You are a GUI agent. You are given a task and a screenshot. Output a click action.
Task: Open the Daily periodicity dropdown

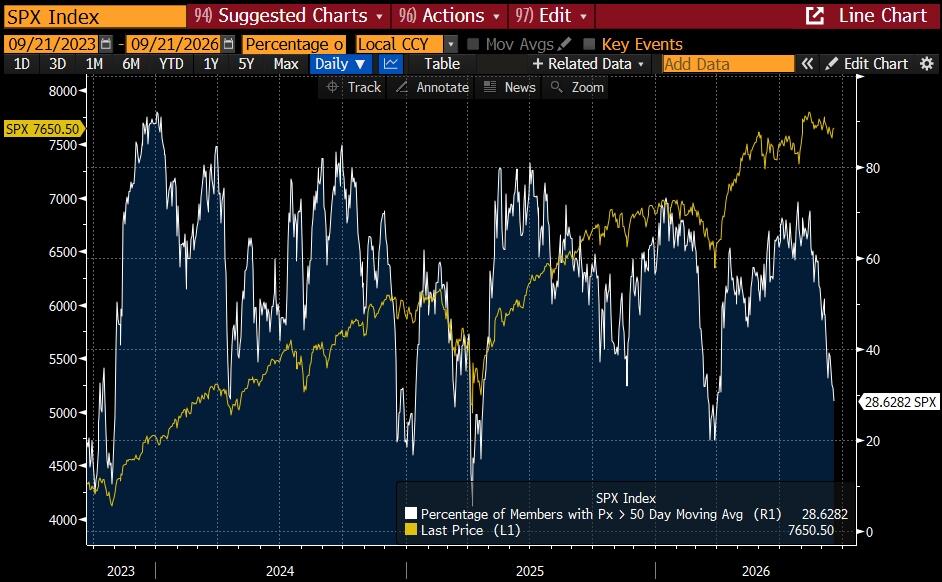341,64
